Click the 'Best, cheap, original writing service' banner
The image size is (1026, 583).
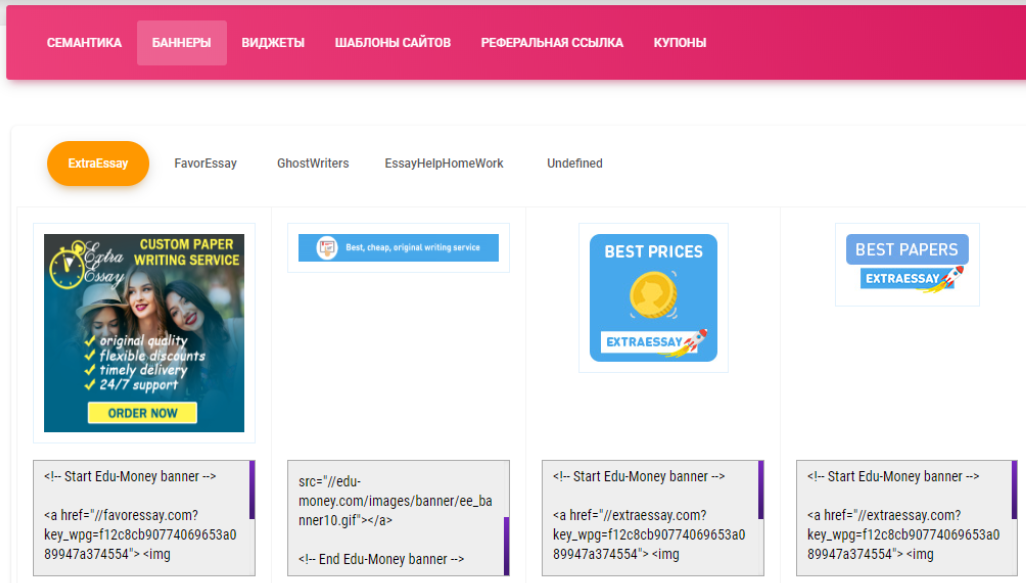[x=398, y=248]
